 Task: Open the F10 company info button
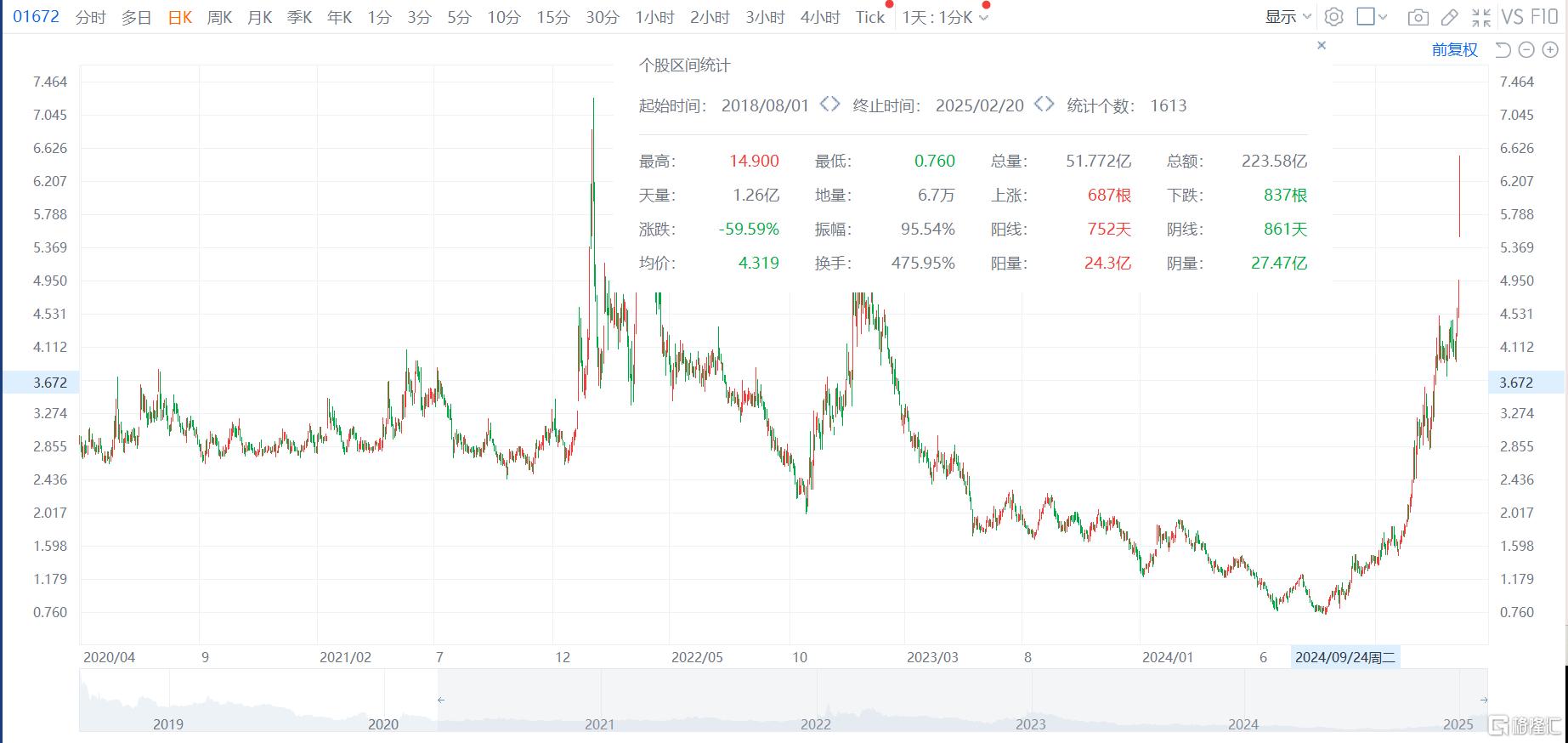[x=1544, y=17]
